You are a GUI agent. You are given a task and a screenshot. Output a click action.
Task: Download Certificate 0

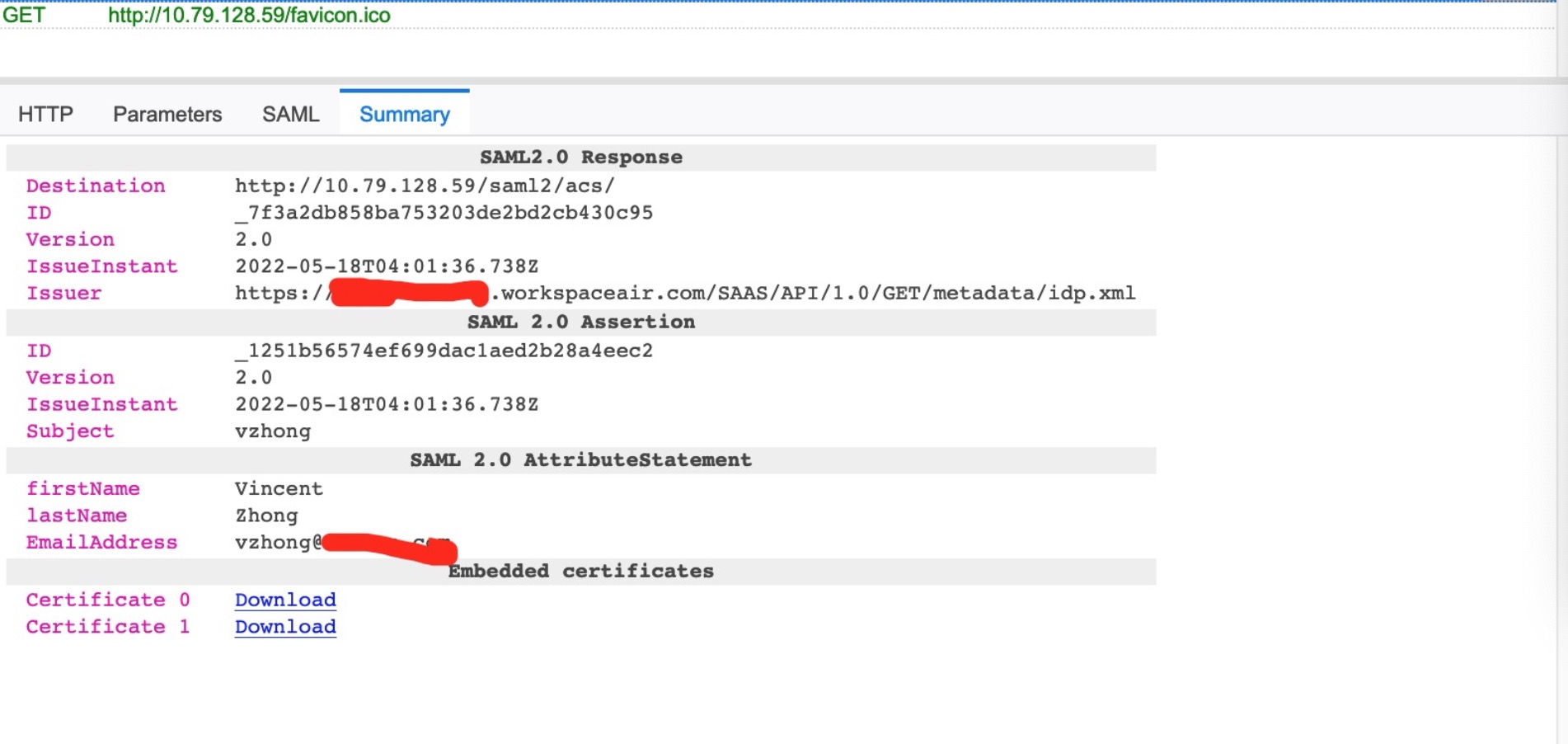[x=284, y=600]
